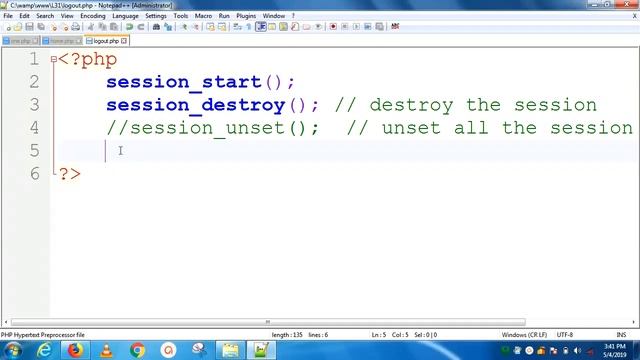The image size is (640, 360).
Task: Save the current file via toolbar
Action: 29,27
